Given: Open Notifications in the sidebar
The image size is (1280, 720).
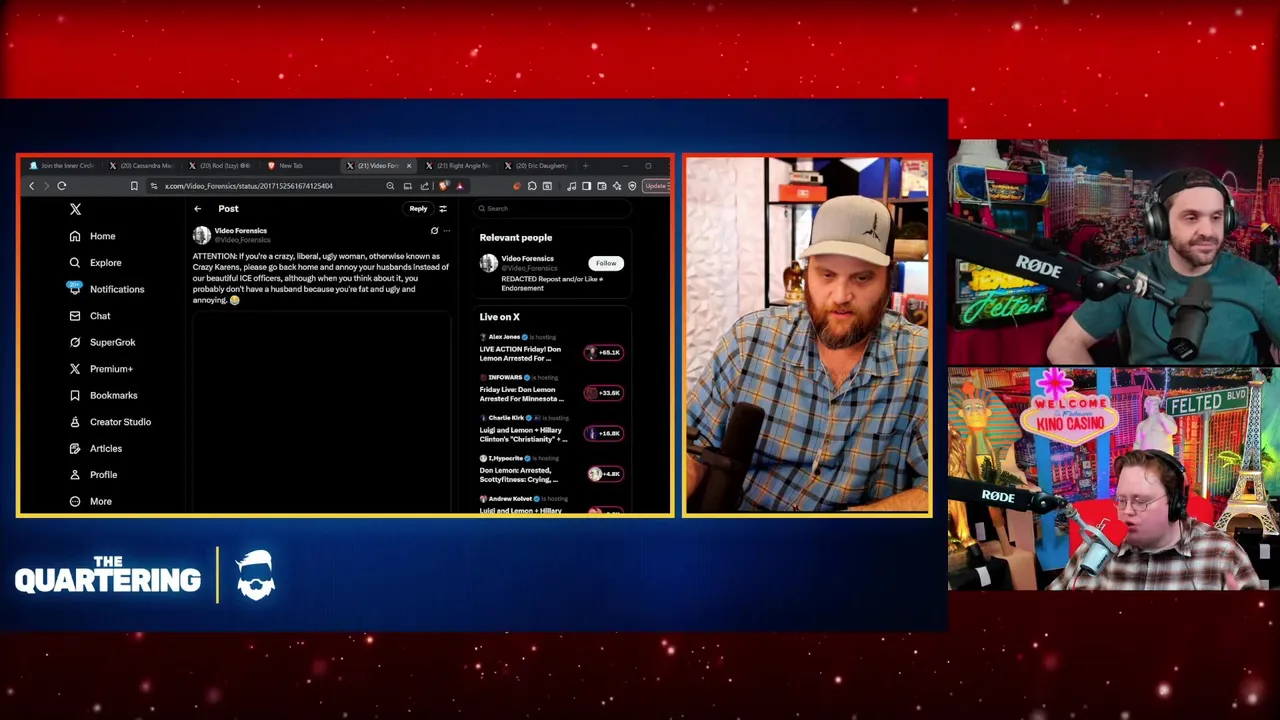Looking at the screenshot, I should coord(106,289).
